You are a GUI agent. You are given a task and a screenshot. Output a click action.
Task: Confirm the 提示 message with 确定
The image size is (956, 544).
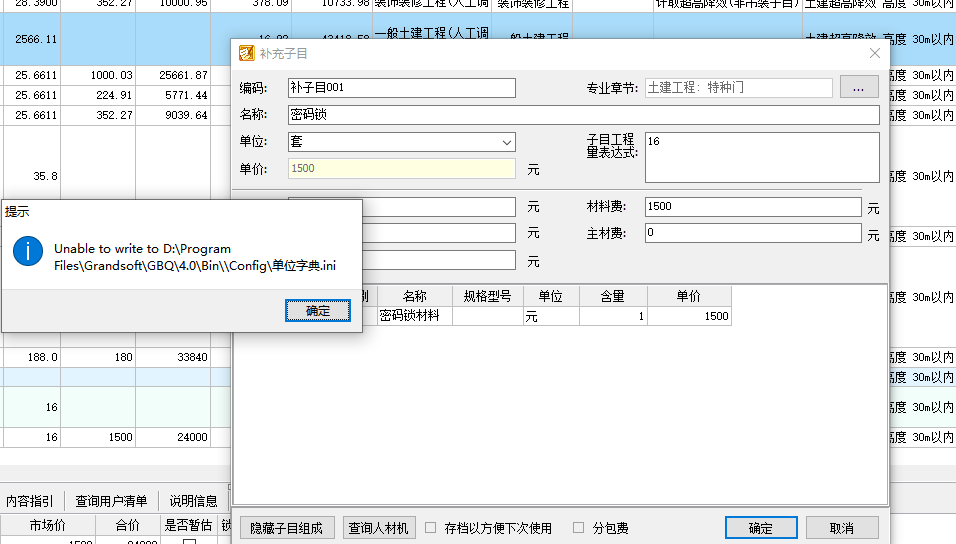tap(318, 310)
